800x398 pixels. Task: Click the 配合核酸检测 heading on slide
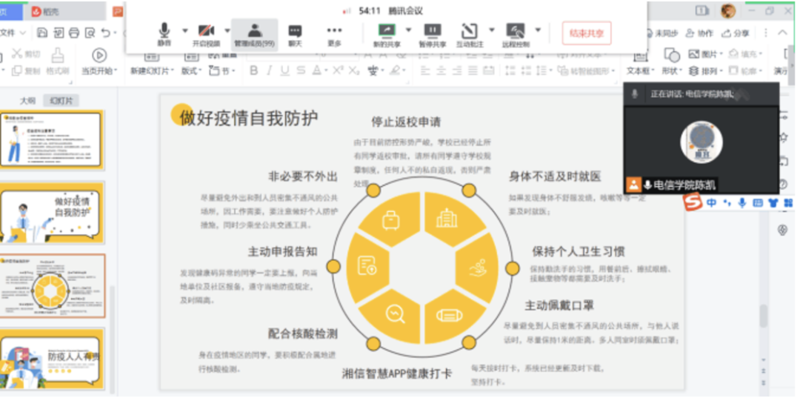click(303, 334)
